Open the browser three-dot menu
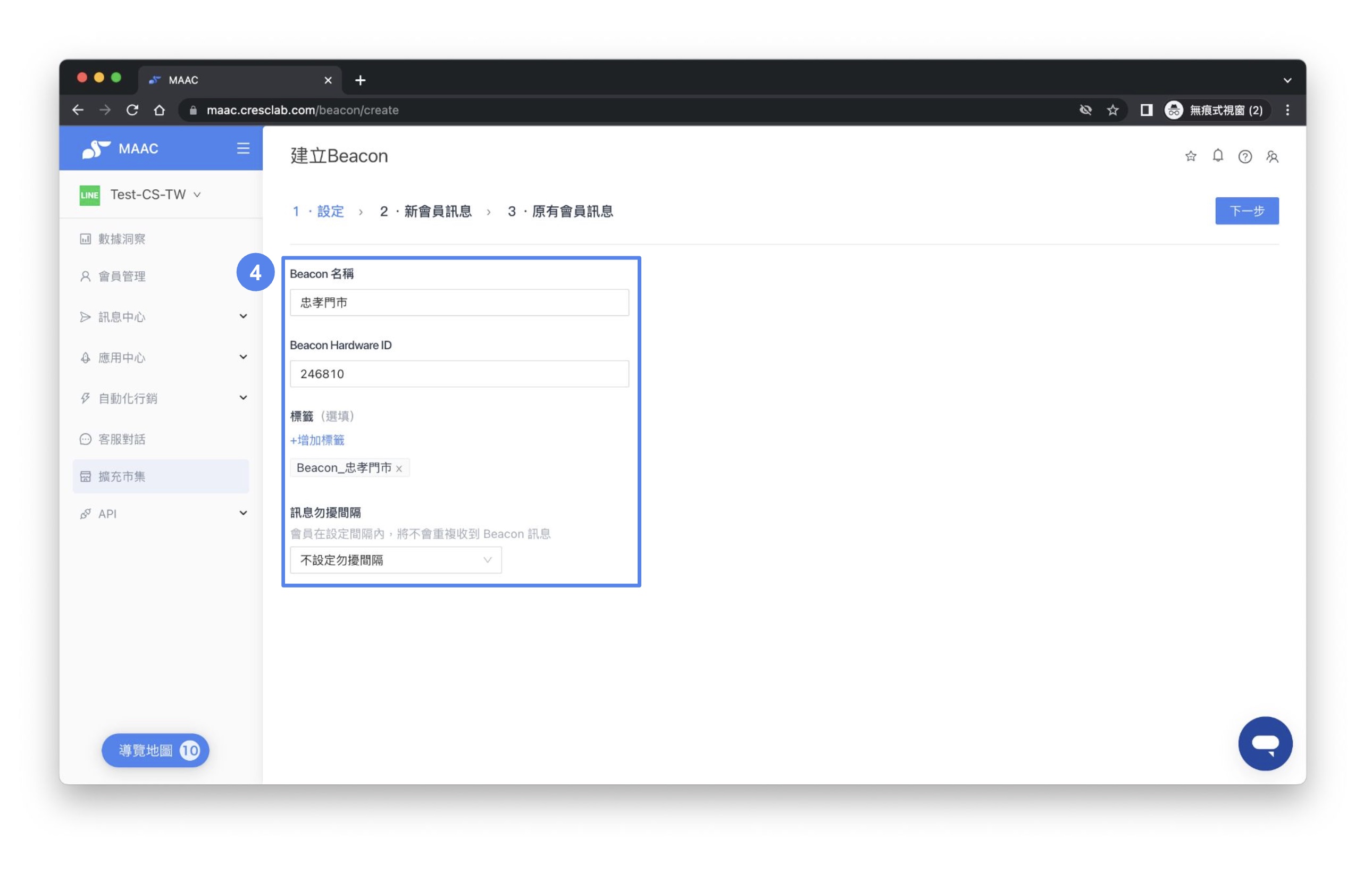The image size is (1372, 872). (x=1287, y=110)
